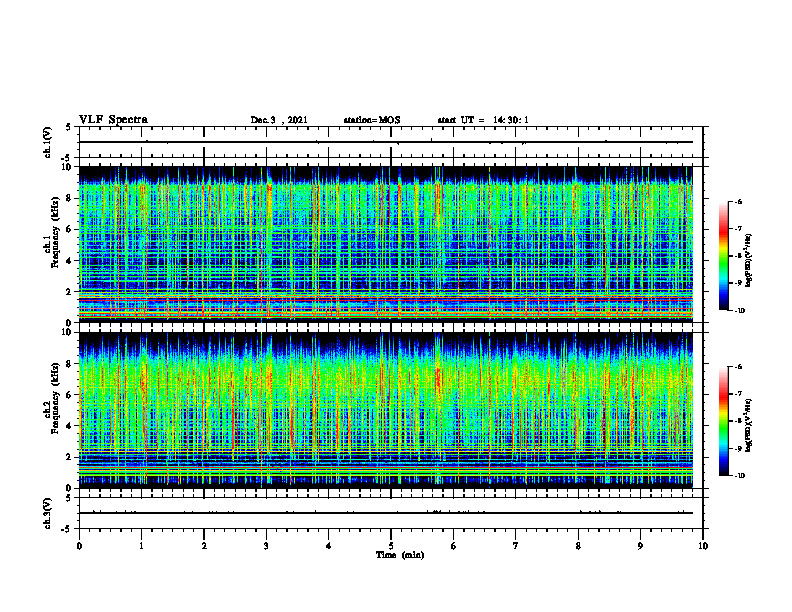Screen dimensions: 792x612
Task: Click the "1" tick on the time axis
Action: coord(141,546)
